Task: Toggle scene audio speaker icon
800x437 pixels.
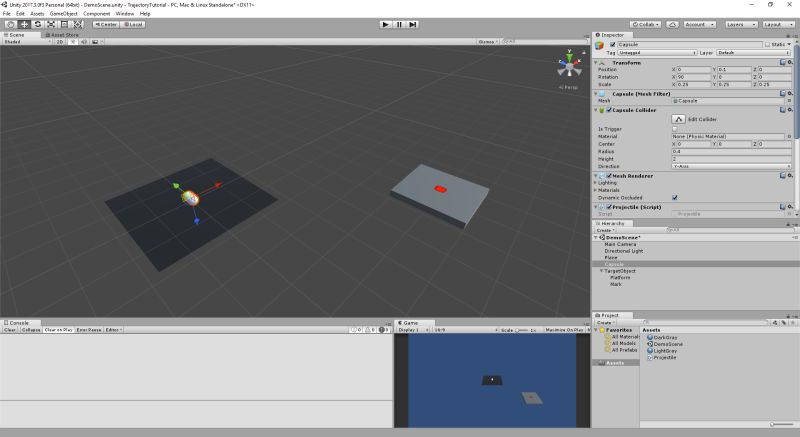Action: click(x=84, y=42)
